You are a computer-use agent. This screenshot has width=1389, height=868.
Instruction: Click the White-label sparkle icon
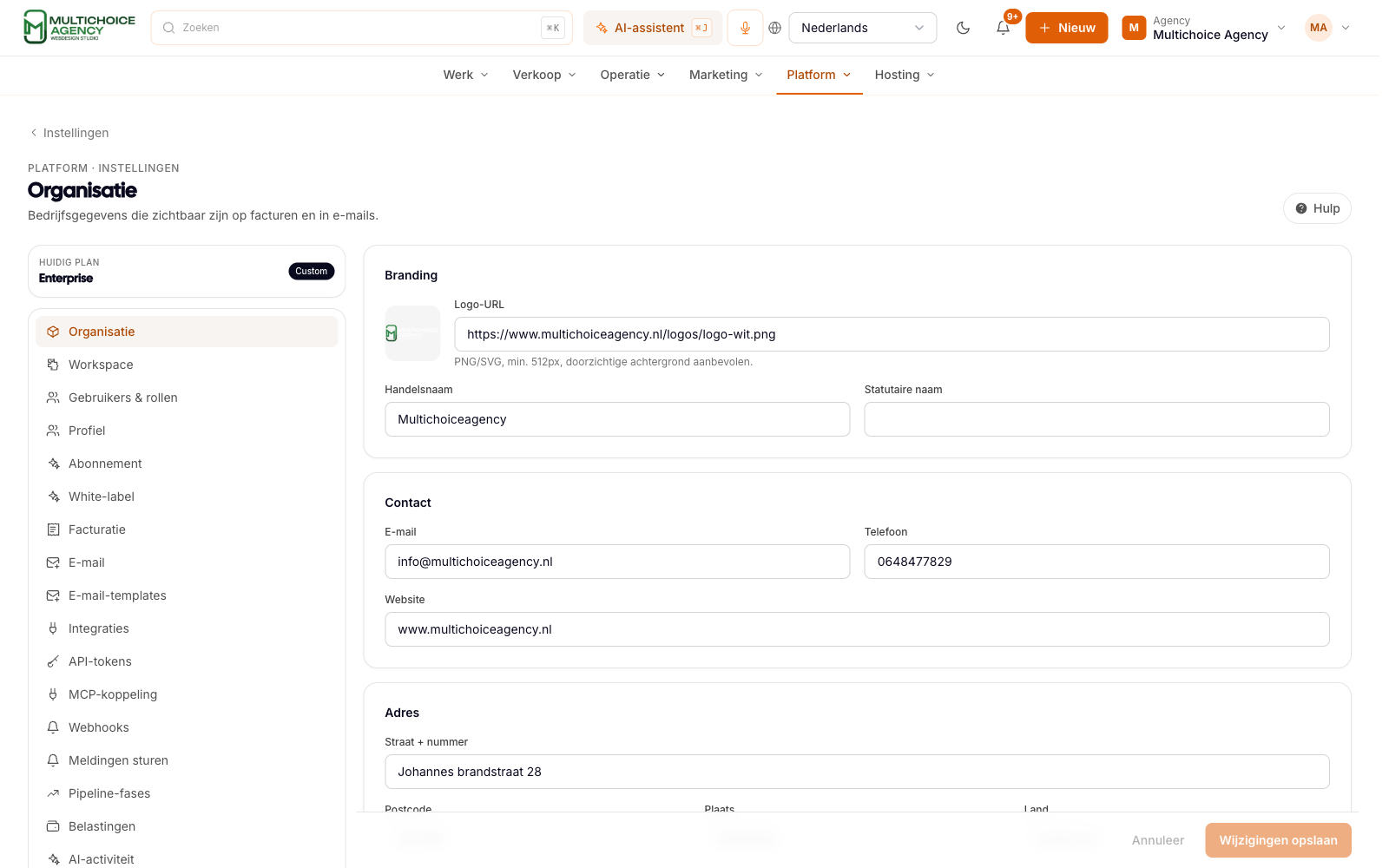click(53, 496)
